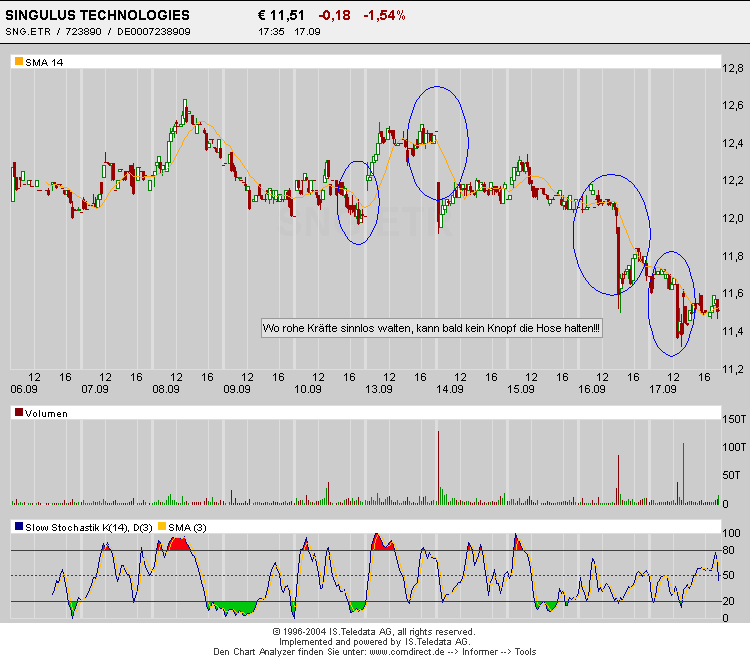Click the 0 label on the stochastic axis

[x=725, y=618]
